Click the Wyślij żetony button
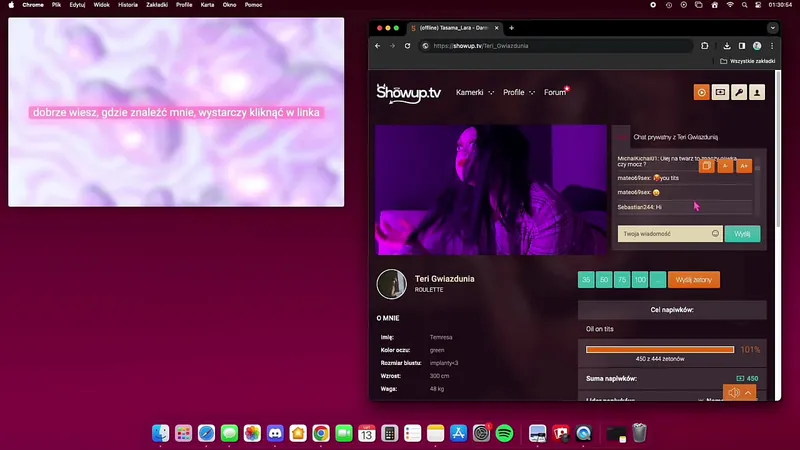Image resolution: width=800 pixels, height=450 pixels. pos(694,280)
